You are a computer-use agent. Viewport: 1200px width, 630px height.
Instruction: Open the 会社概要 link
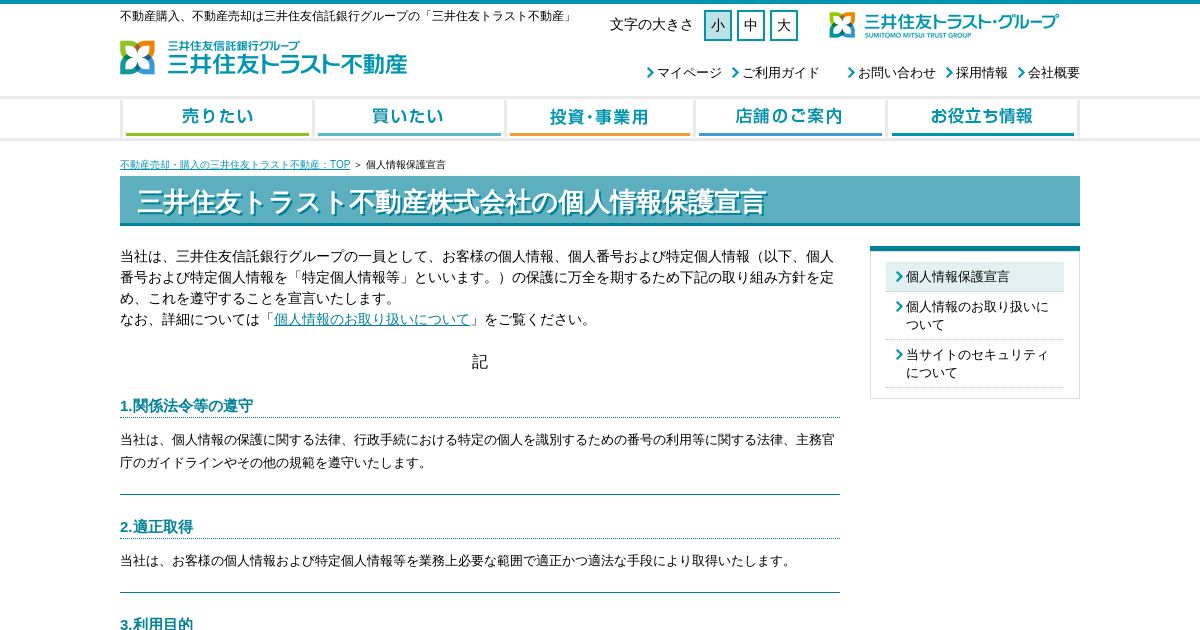[x=1048, y=73]
